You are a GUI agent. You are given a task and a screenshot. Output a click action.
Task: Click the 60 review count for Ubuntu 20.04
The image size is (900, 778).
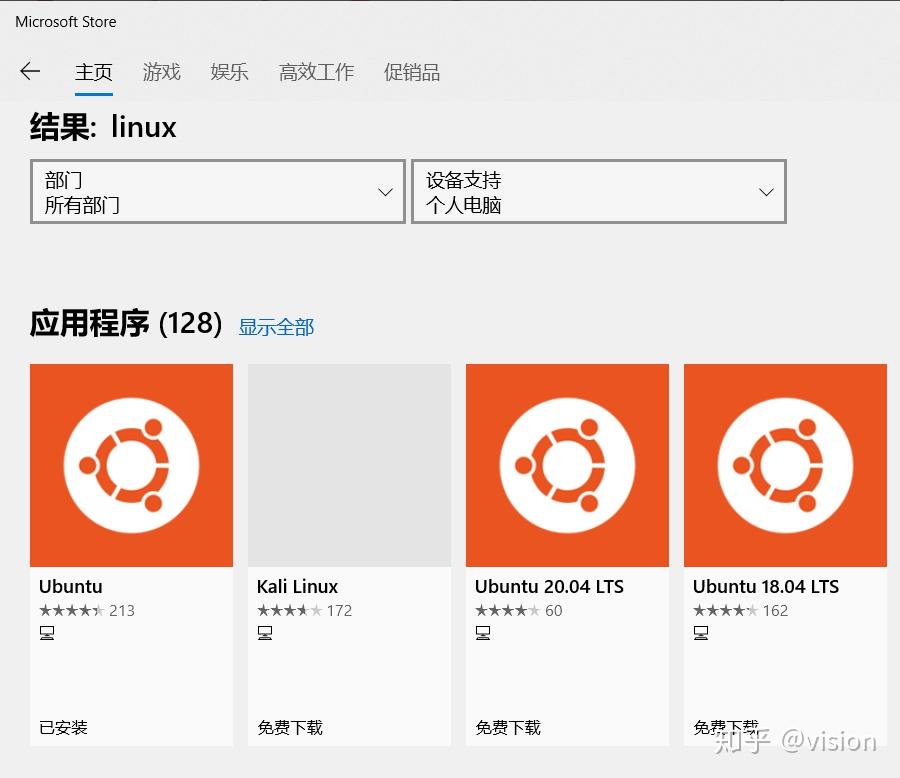click(x=553, y=610)
